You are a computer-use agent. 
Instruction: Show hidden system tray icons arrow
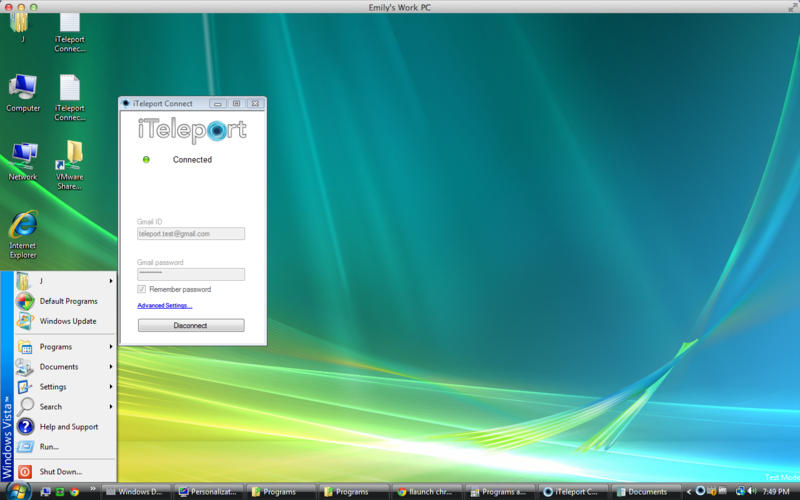(688, 491)
